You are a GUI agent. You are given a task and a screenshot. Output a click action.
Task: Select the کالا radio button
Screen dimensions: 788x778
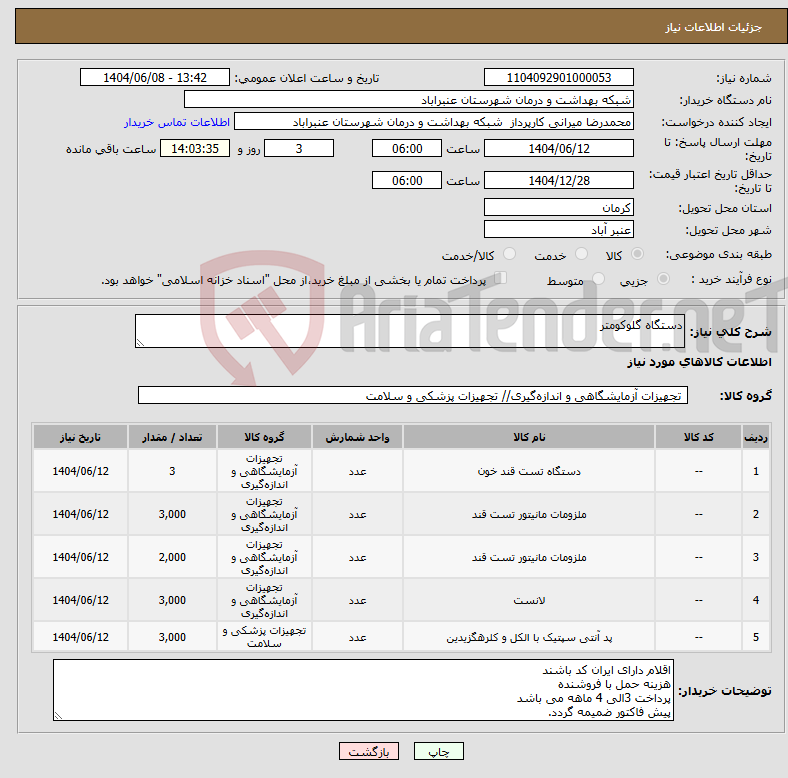637,254
